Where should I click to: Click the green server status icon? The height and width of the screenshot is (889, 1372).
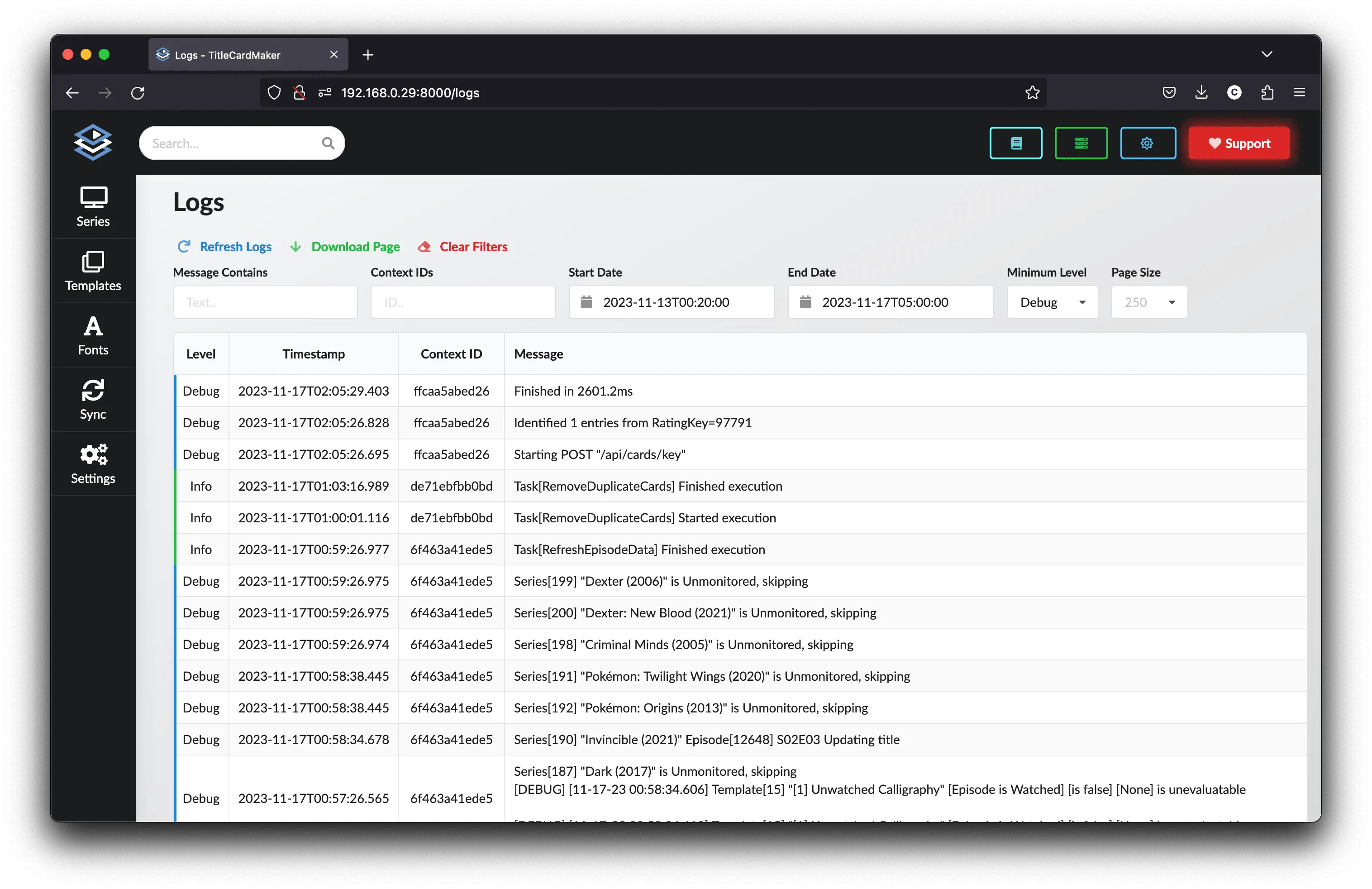click(x=1081, y=143)
